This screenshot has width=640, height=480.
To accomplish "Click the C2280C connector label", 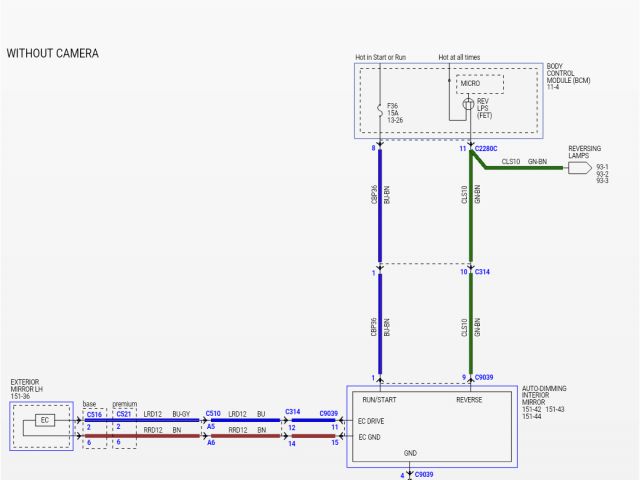I will point(485,148).
